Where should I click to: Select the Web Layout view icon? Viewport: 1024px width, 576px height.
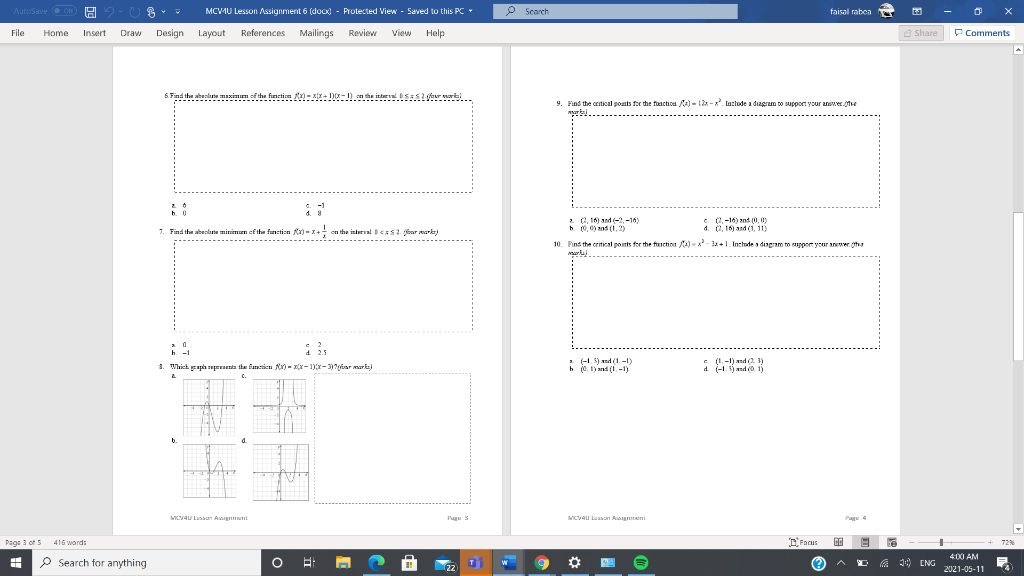pos(892,541)
